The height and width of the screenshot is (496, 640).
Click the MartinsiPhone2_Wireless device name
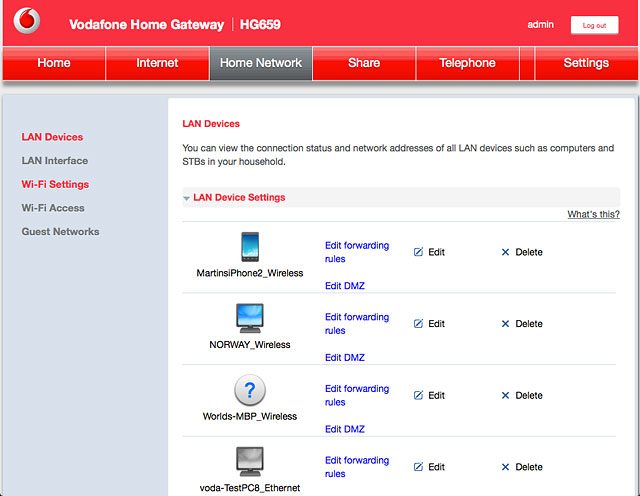coord(250,273)
